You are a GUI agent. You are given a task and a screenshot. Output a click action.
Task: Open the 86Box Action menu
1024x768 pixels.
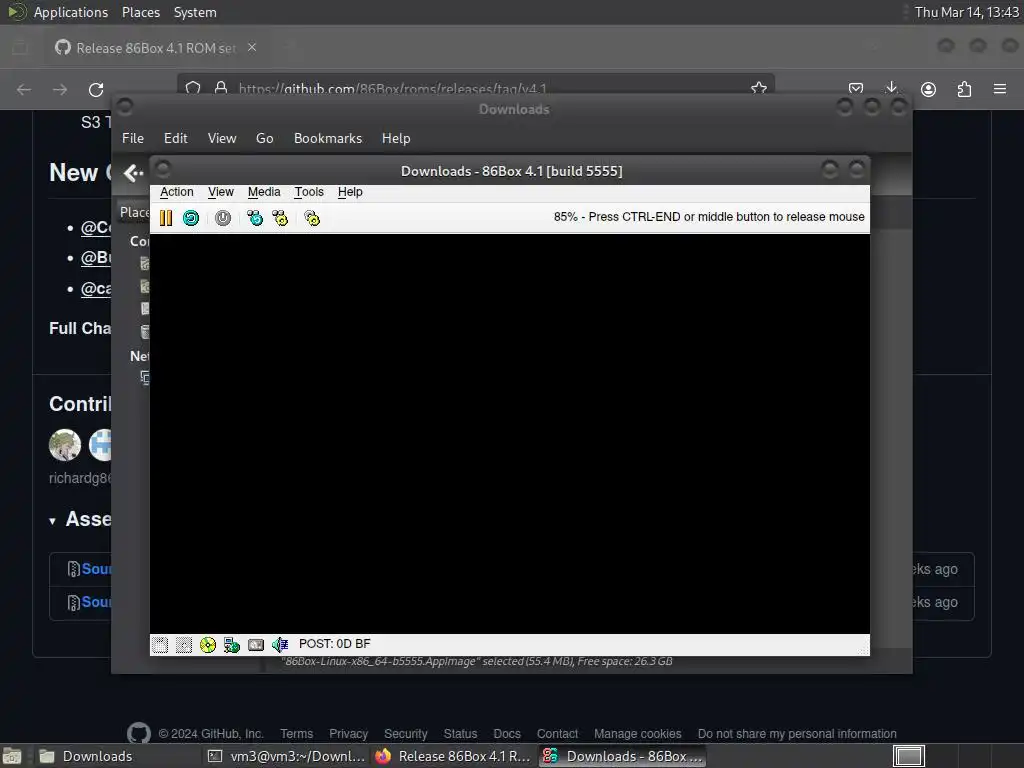pyautogui.click(x=176, y=192)
